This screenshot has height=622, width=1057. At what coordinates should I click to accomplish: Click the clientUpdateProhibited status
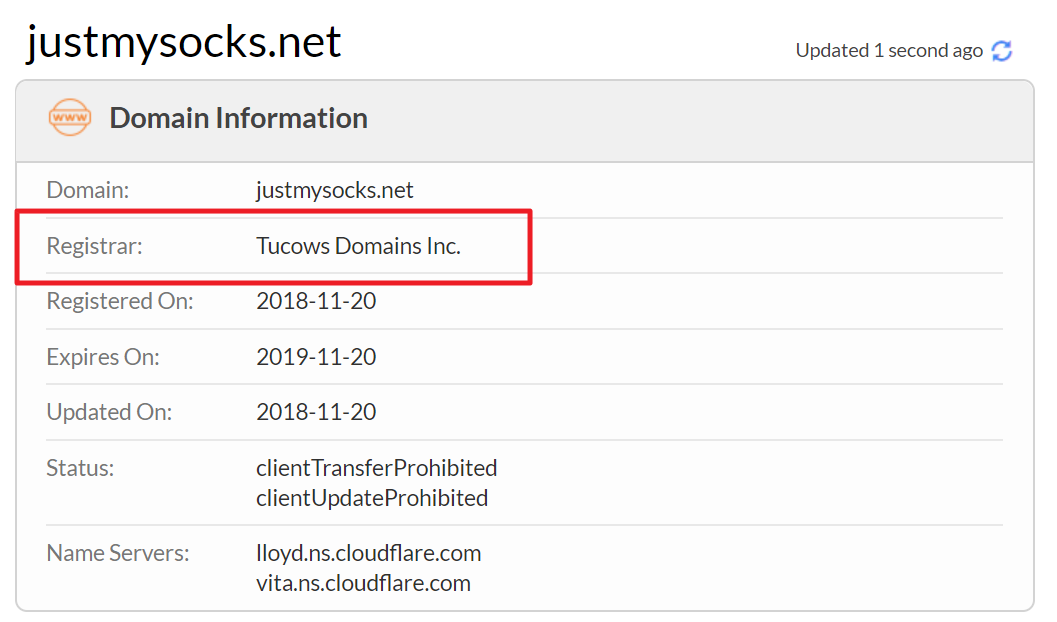372,498
